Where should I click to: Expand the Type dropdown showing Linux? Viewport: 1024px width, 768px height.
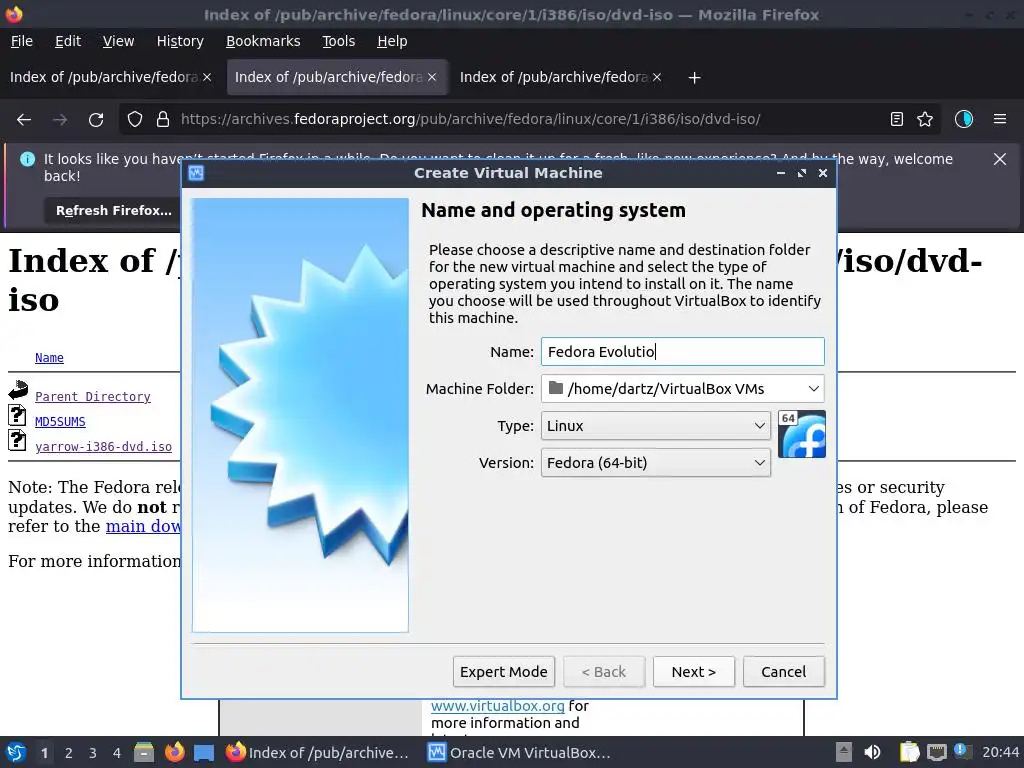coord(656,426)
